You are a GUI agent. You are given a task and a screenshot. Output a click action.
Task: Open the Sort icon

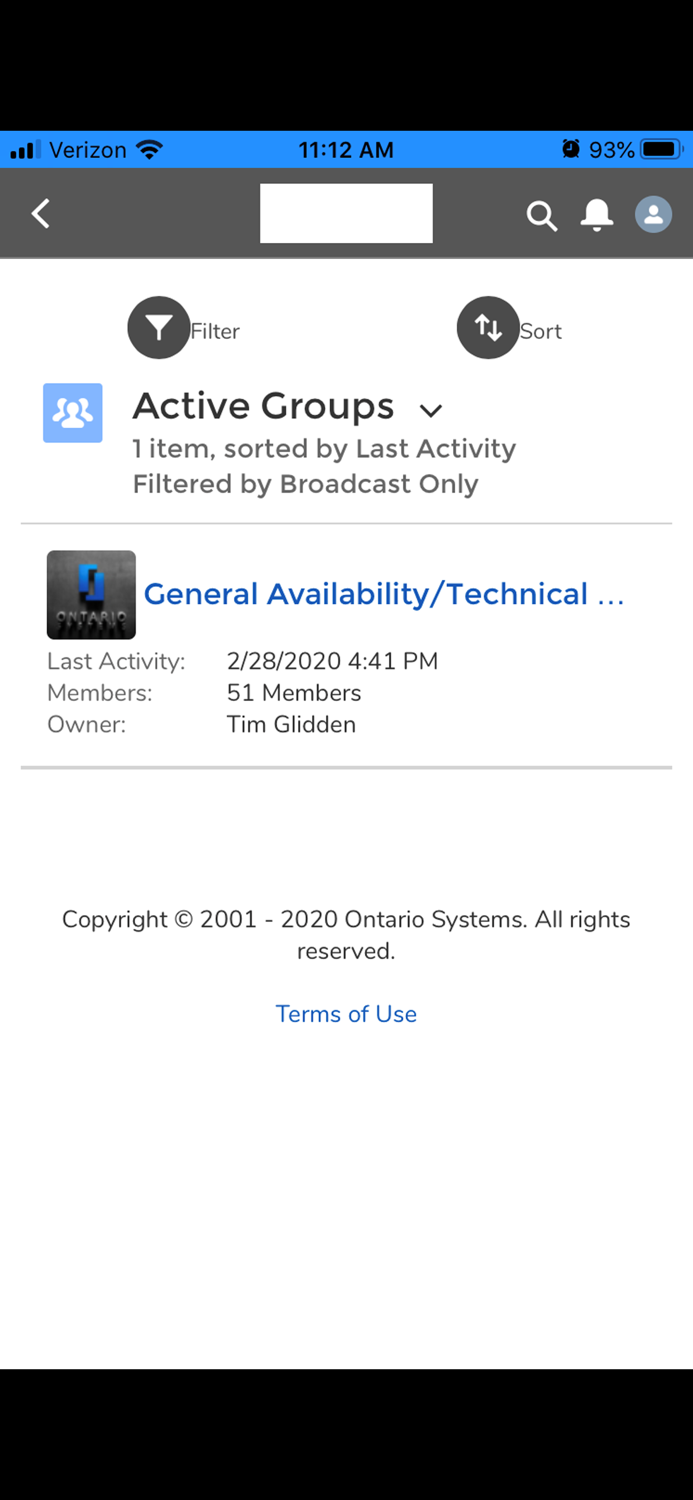(x=488, y=327)
